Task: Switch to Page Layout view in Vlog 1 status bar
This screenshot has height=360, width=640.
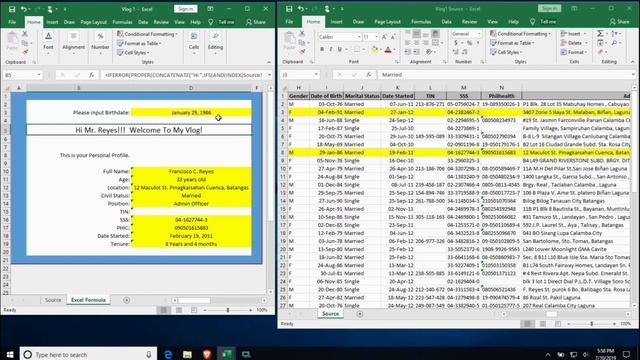Action: pyautogui.click(x=179, y=310)
